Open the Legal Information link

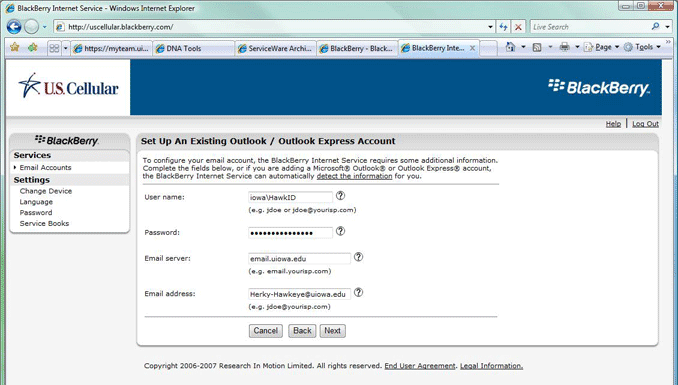[491, 366]
